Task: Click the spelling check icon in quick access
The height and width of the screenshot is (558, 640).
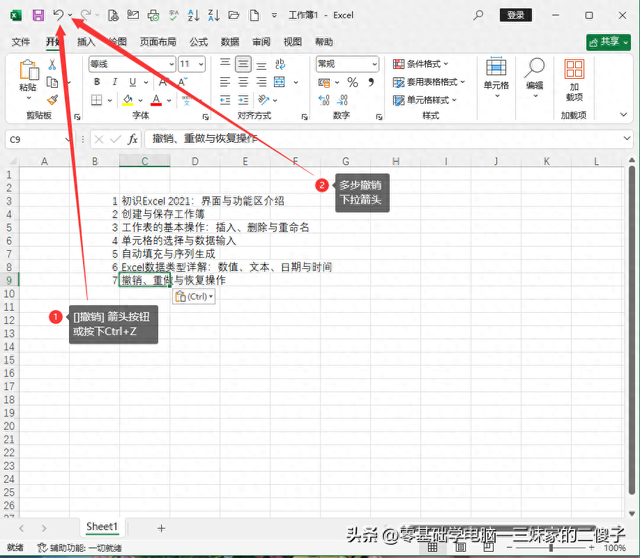Action: coord(173,16)
